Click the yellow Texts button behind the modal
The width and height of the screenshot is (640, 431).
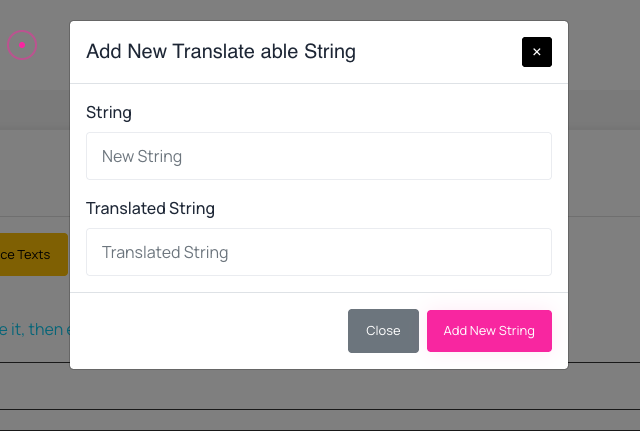tap(34, 254)
